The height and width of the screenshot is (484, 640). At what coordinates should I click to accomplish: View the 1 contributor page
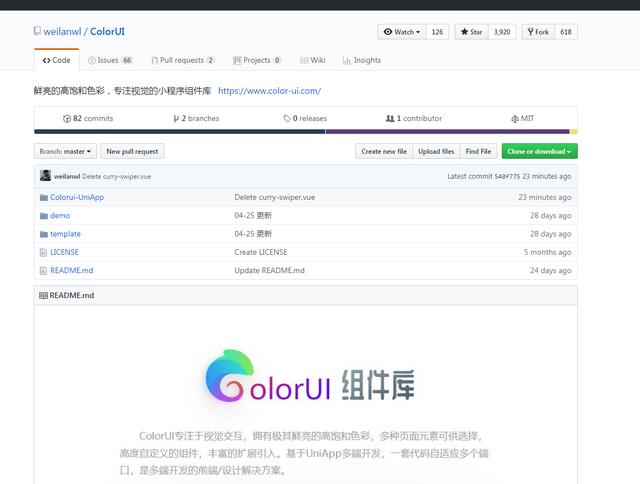coord(414,118)
